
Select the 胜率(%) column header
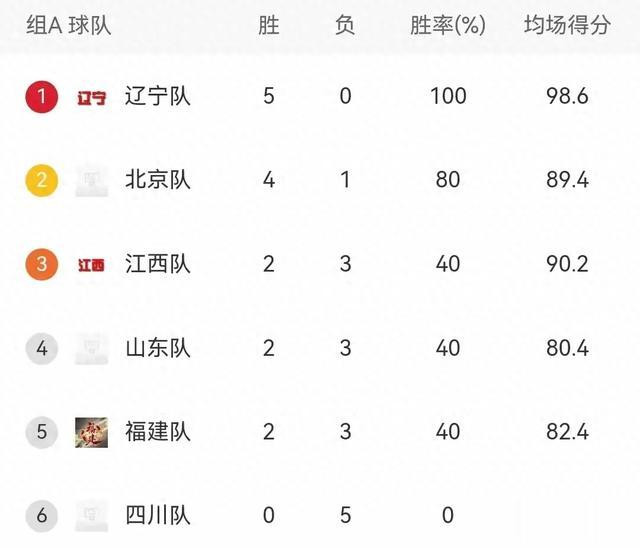point(447,26)
